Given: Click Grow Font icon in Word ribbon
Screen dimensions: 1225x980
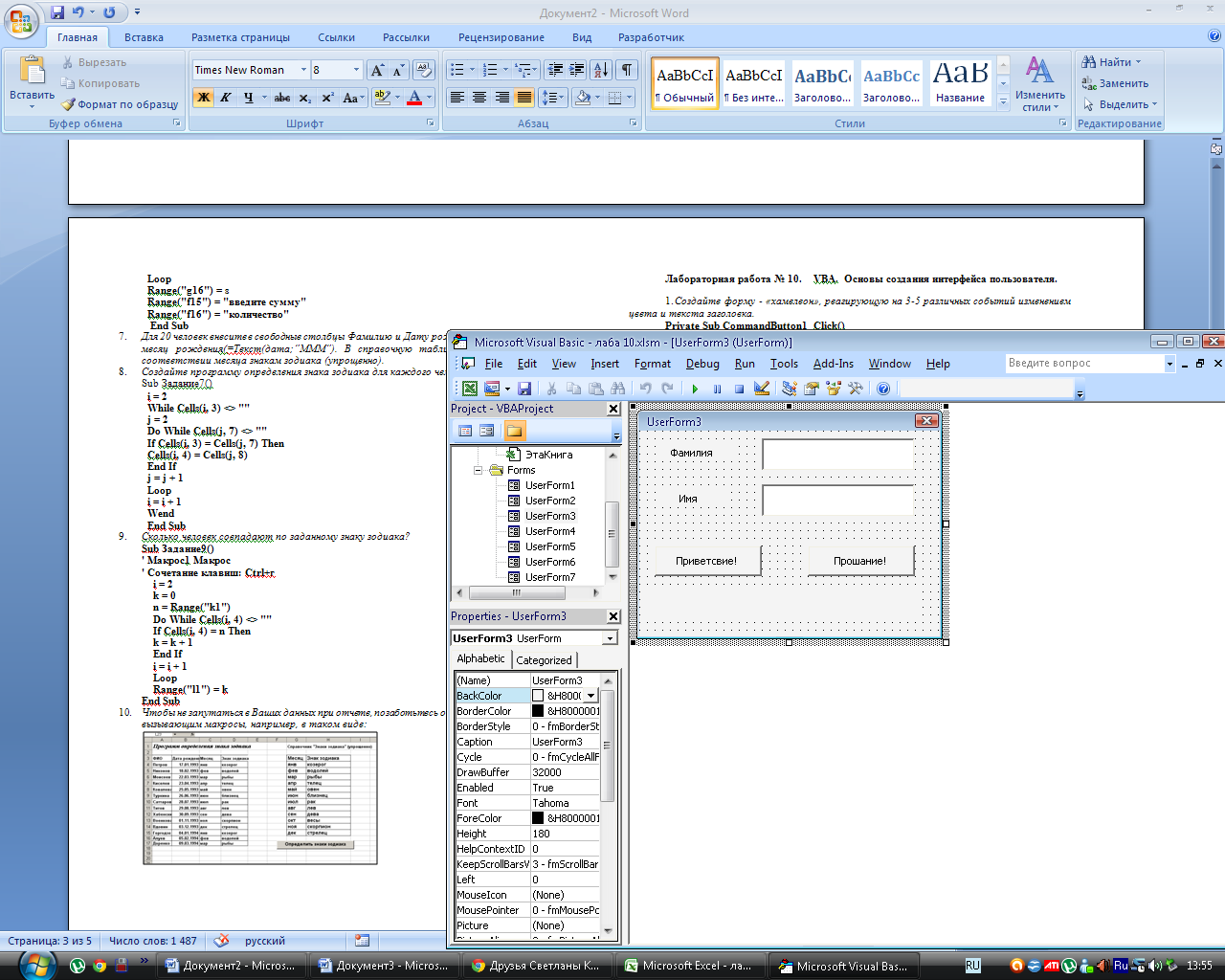Looking at the screenshot, I should (377, 70).
